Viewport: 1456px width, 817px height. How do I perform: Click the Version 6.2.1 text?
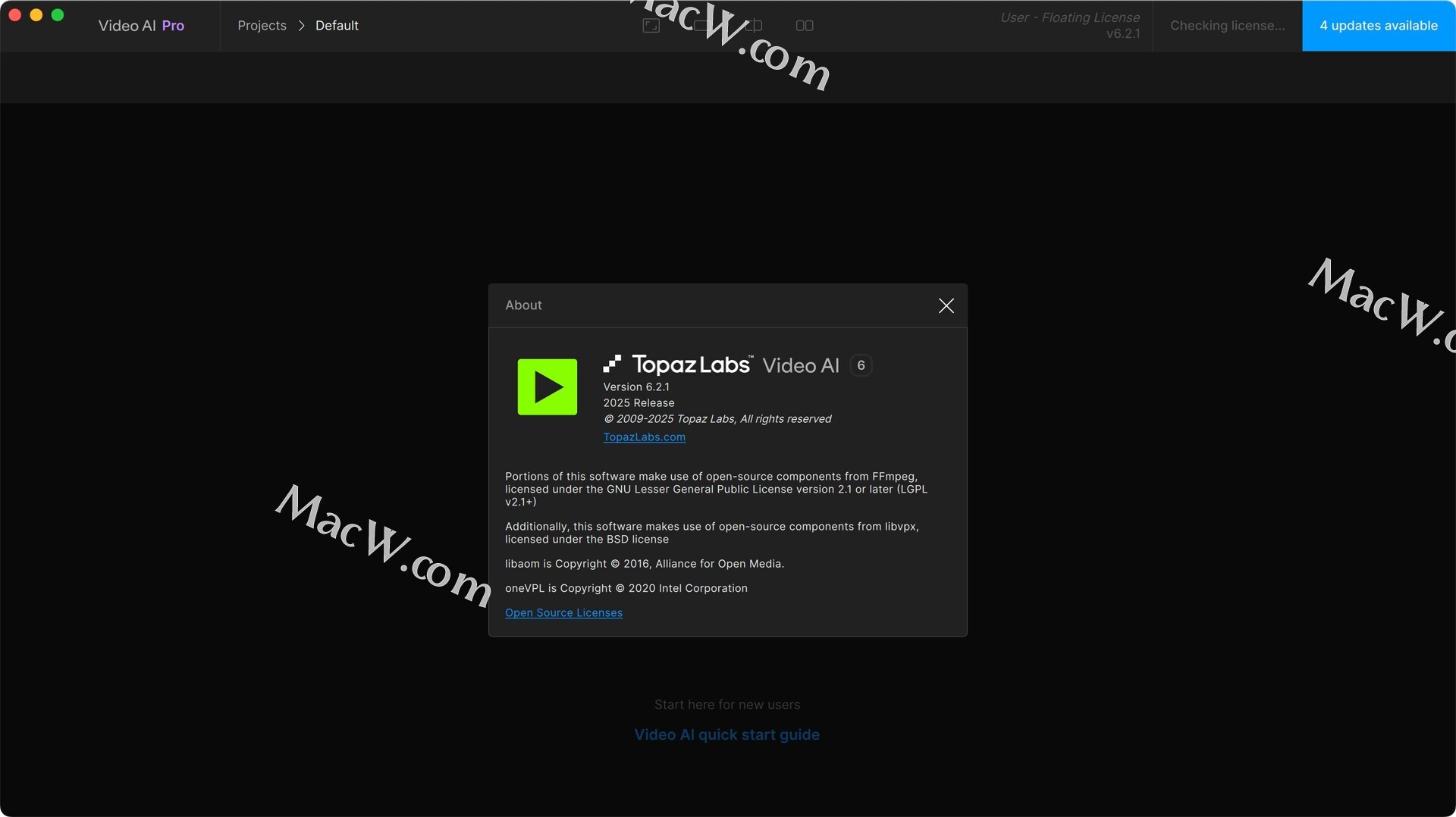[635, 387]
